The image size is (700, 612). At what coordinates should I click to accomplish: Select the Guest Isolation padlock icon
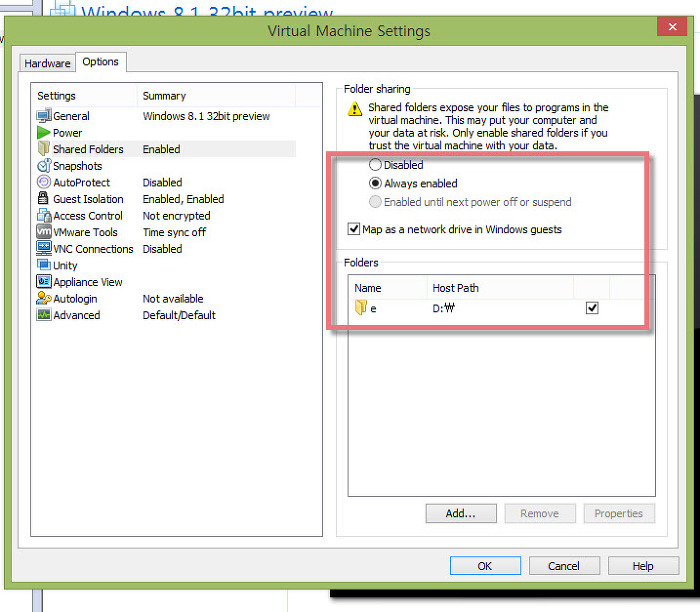(x=44, y=199)
